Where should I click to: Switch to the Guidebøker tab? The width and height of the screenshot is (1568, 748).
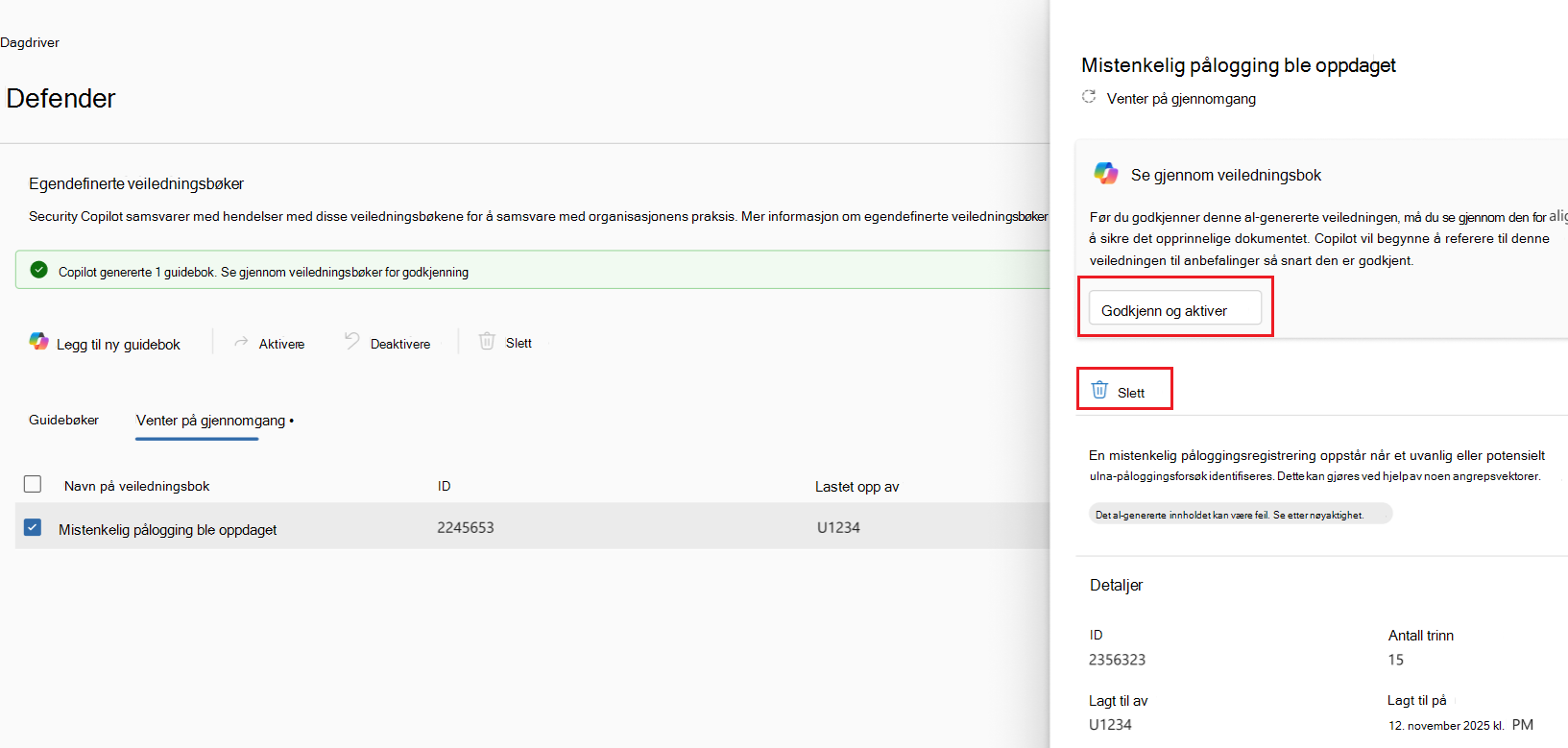click(63, 420)
